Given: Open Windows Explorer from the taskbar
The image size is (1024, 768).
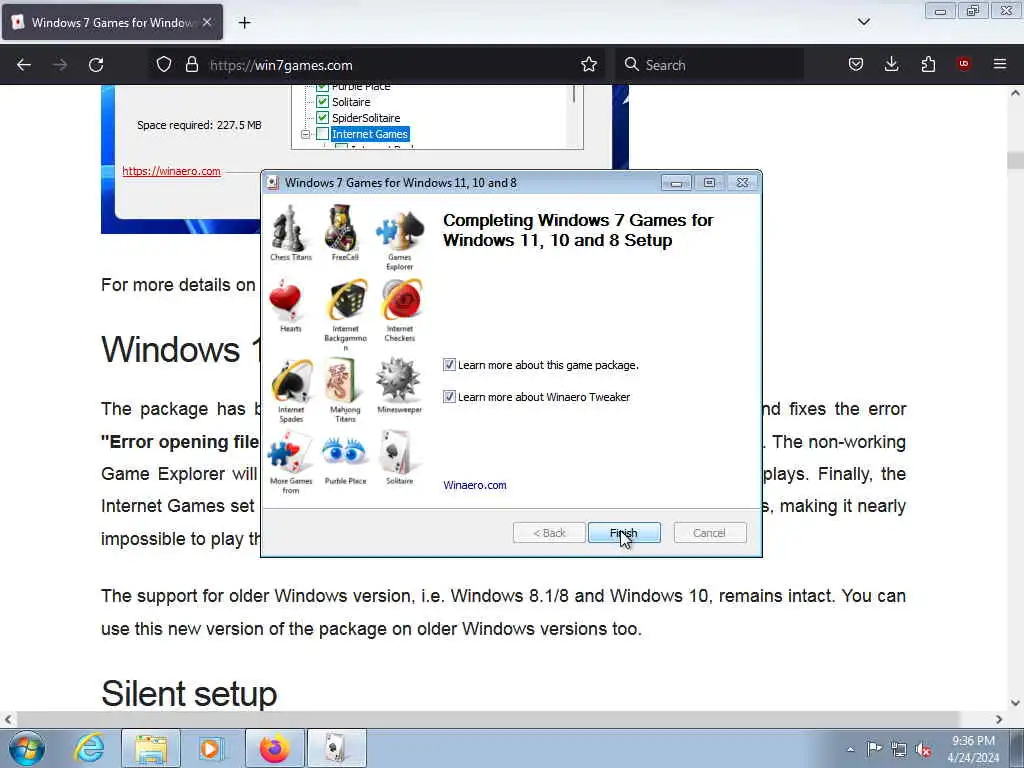Looking at the screenshot, I should (x=151, y=748).
